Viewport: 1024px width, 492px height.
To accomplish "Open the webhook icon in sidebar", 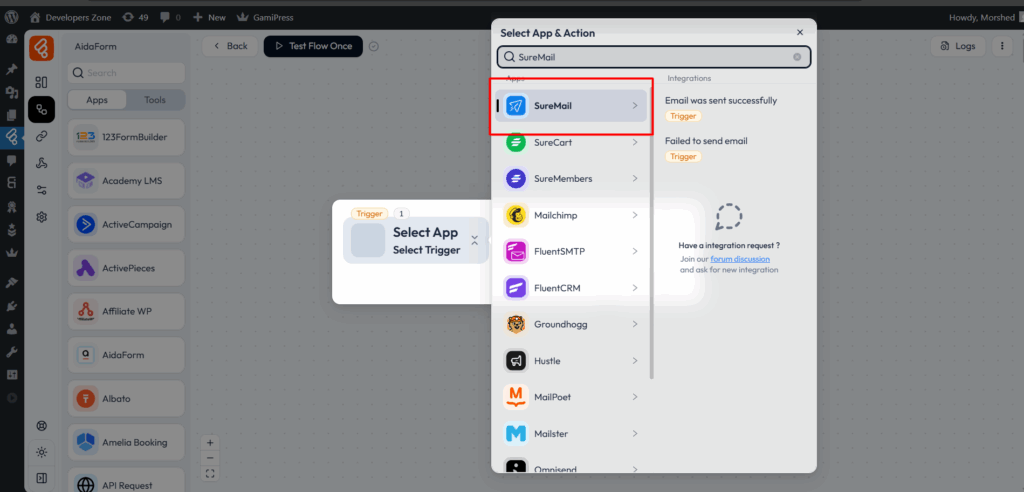I will click(42, 163).
